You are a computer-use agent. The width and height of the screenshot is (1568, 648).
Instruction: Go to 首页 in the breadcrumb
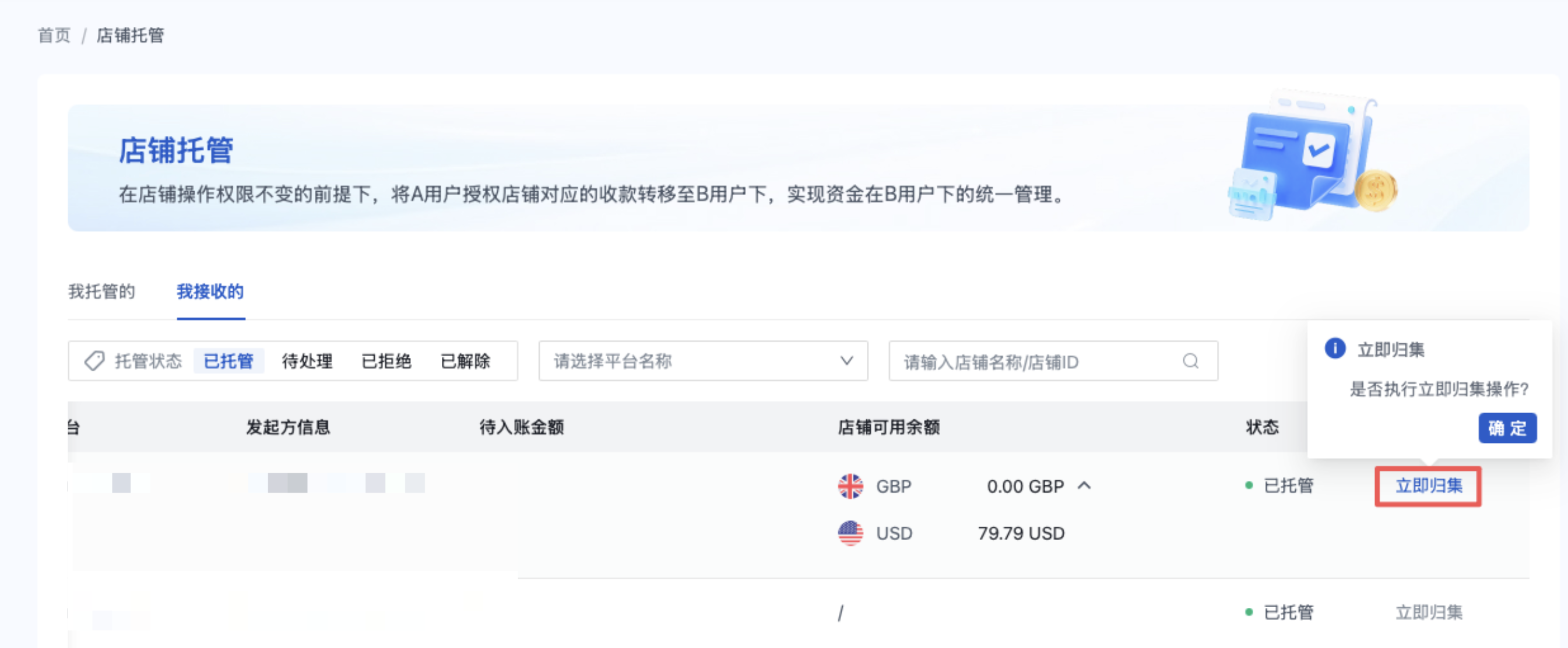tap(54, 36)
